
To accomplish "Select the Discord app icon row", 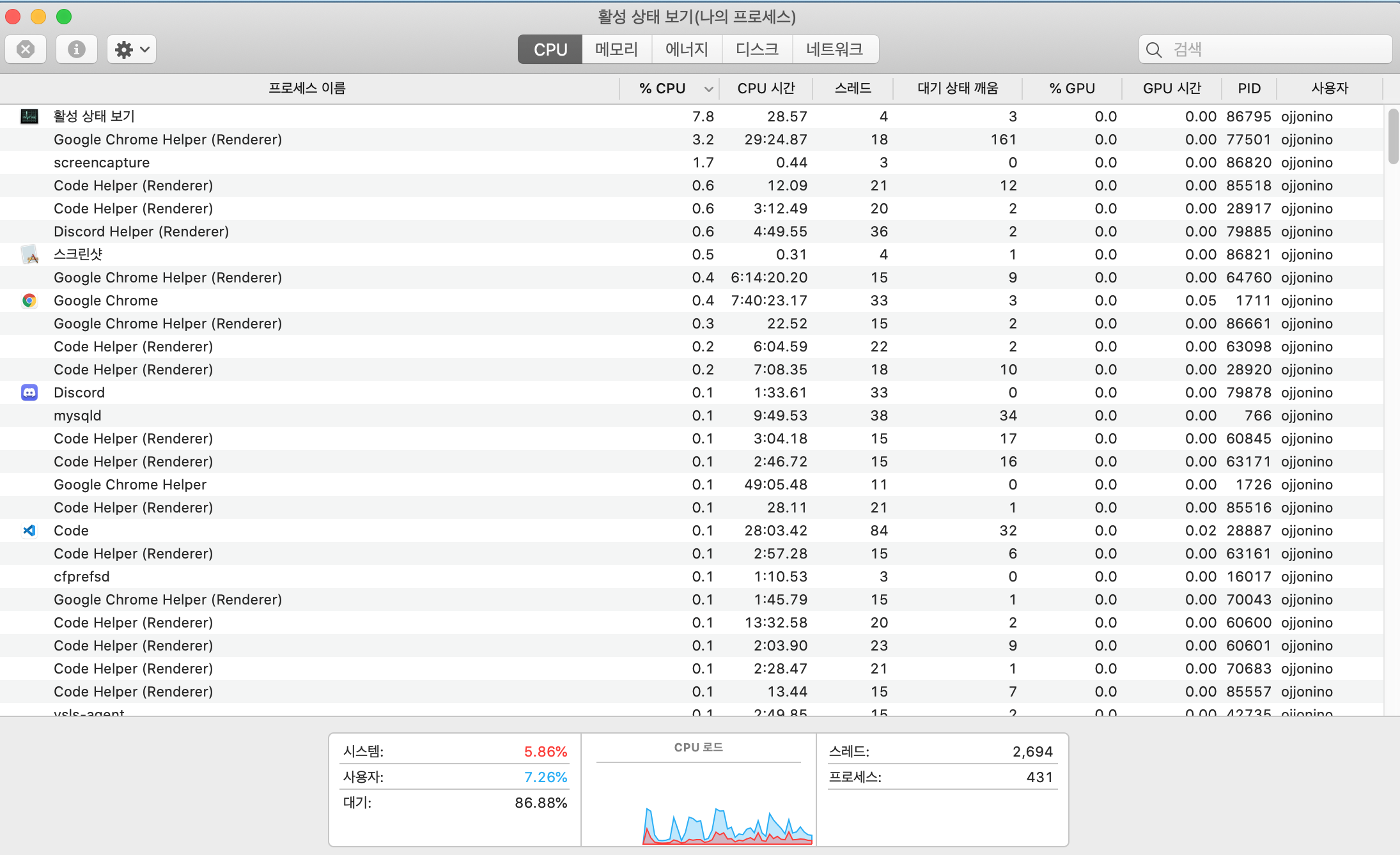I will (29, 392).
